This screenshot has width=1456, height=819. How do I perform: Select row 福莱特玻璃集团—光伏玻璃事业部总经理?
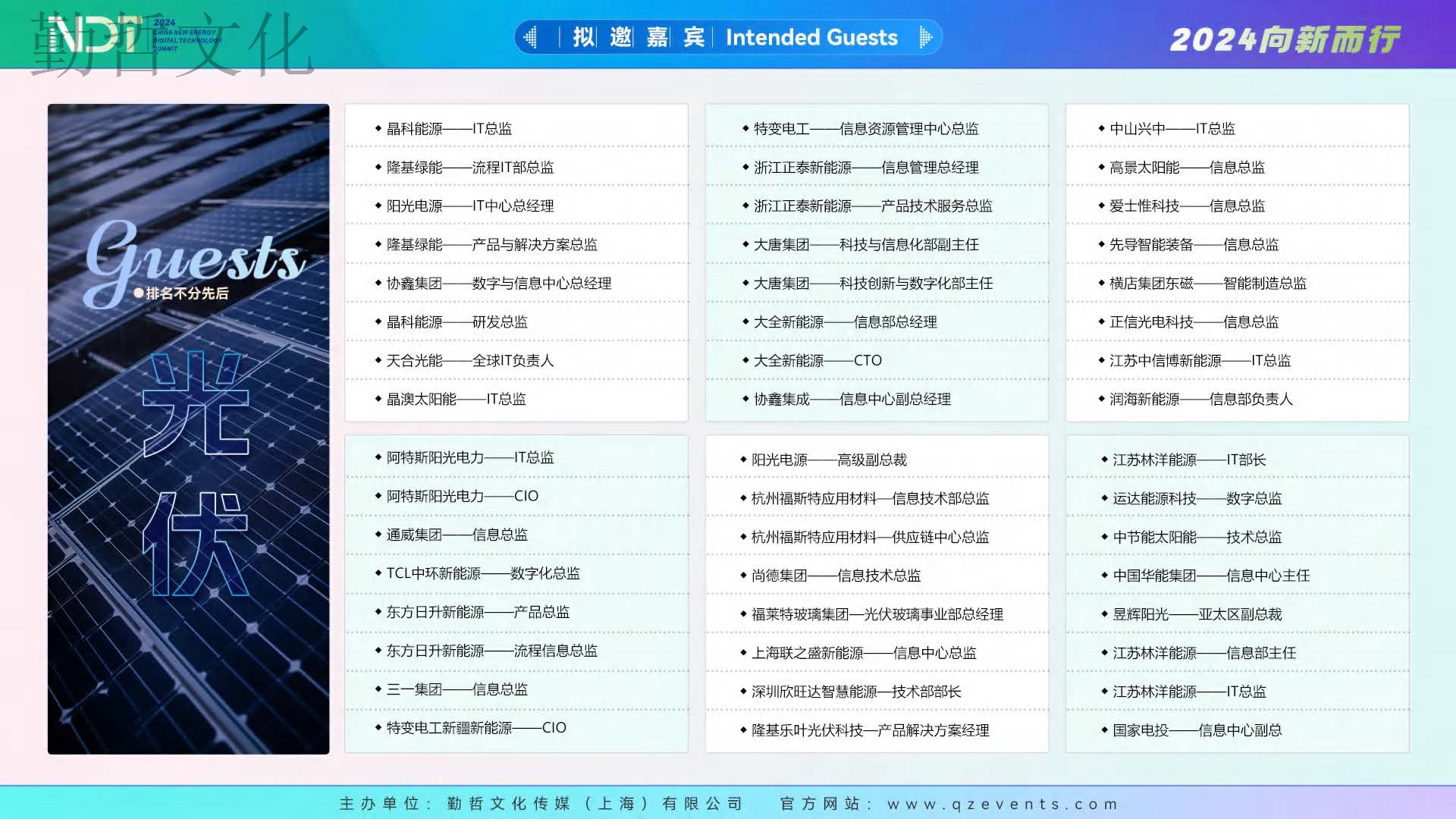[877, 615]
